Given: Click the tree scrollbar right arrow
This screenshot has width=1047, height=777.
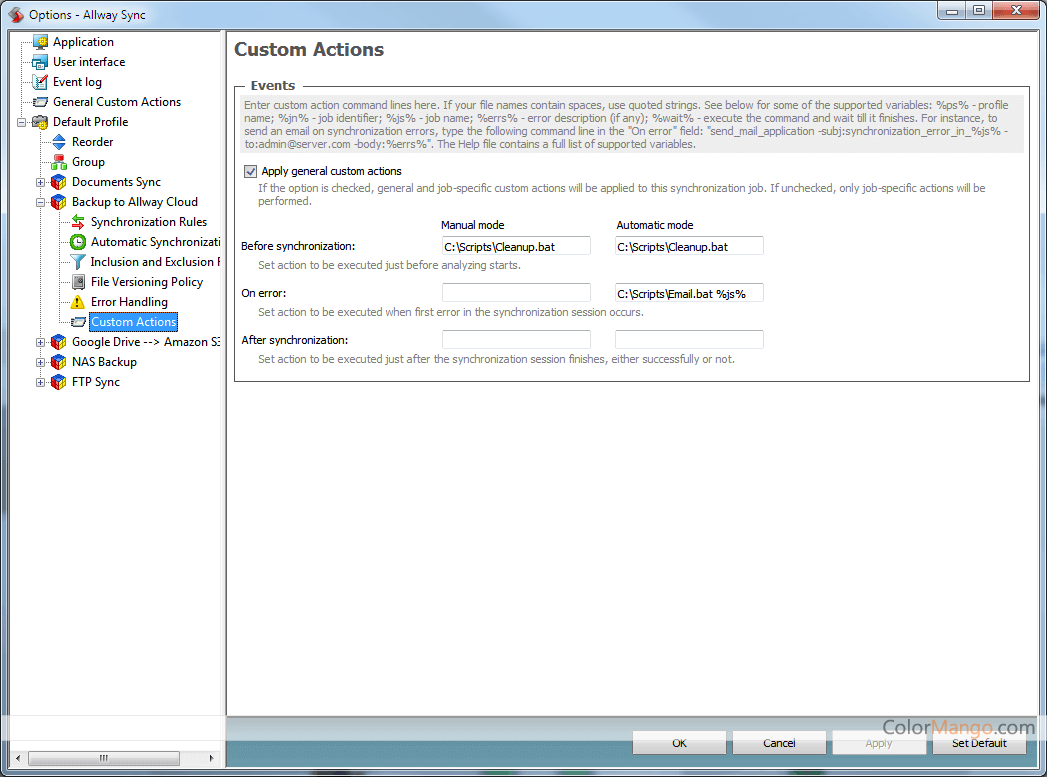Looking at the screenshot, I should pyautogui.click(x=212, y=758).
